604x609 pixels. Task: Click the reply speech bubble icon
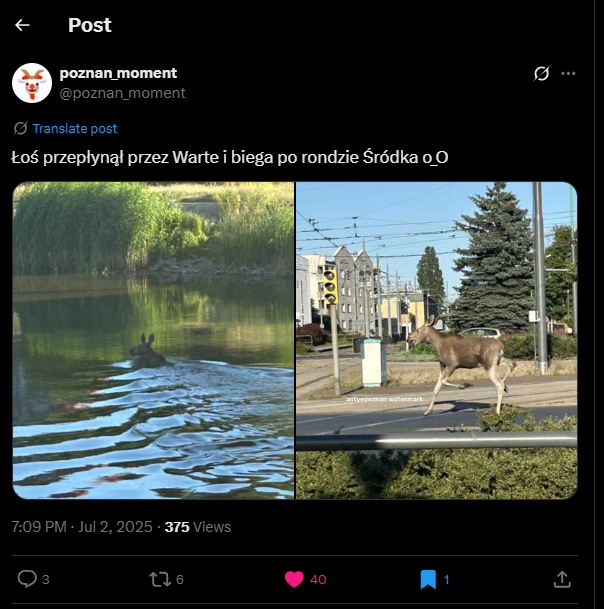[x=27, y=579]
